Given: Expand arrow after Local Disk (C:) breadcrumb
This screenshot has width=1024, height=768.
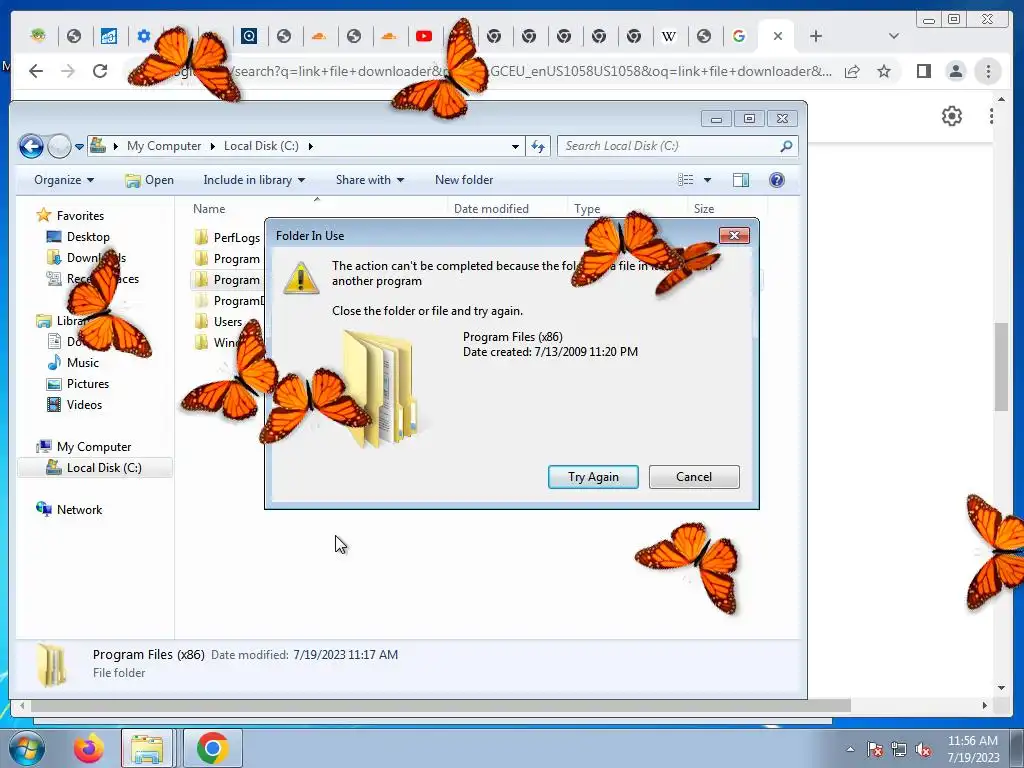Looking at the screenshot, I should [x=310, y=146].
